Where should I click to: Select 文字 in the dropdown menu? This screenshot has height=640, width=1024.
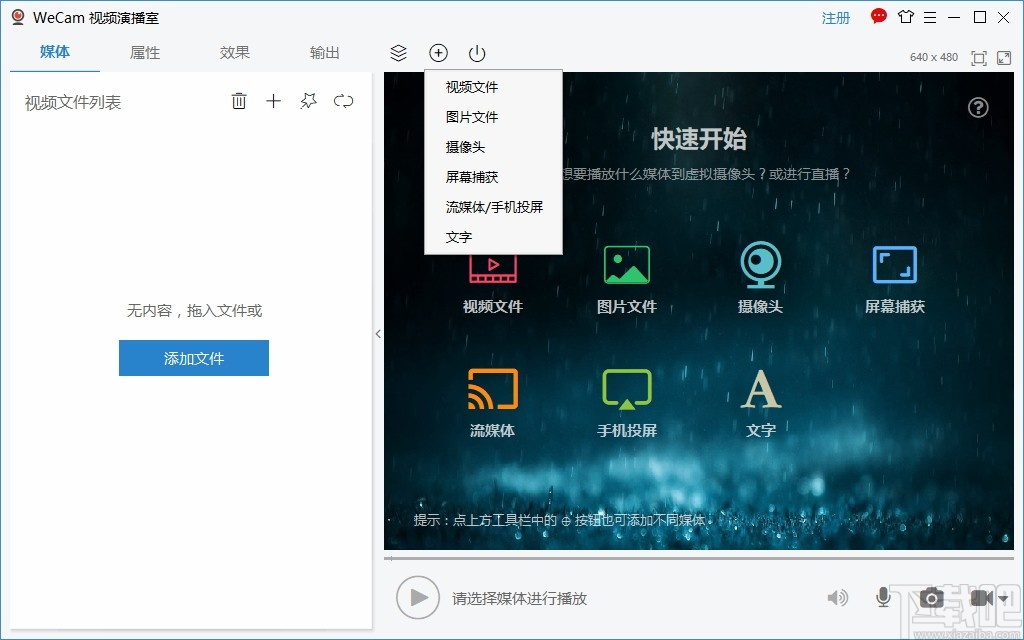tap(493, 237)
